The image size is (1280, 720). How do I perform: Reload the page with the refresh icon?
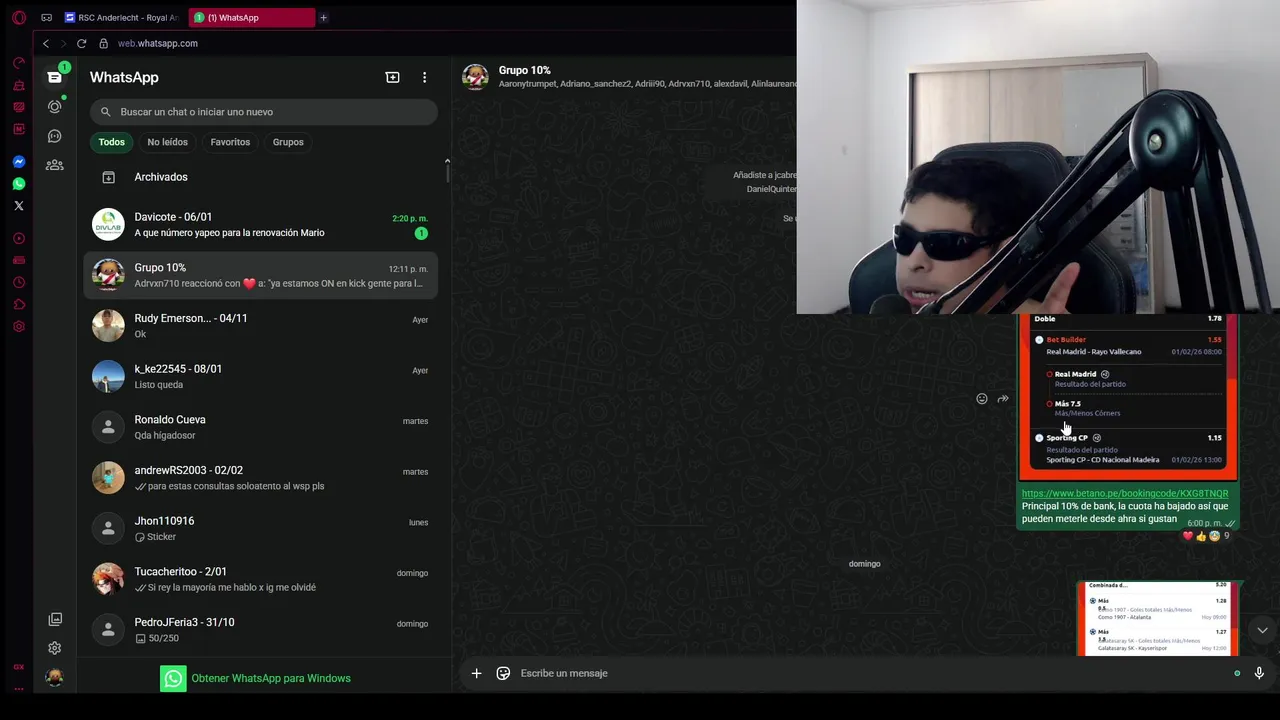[81, 43]
